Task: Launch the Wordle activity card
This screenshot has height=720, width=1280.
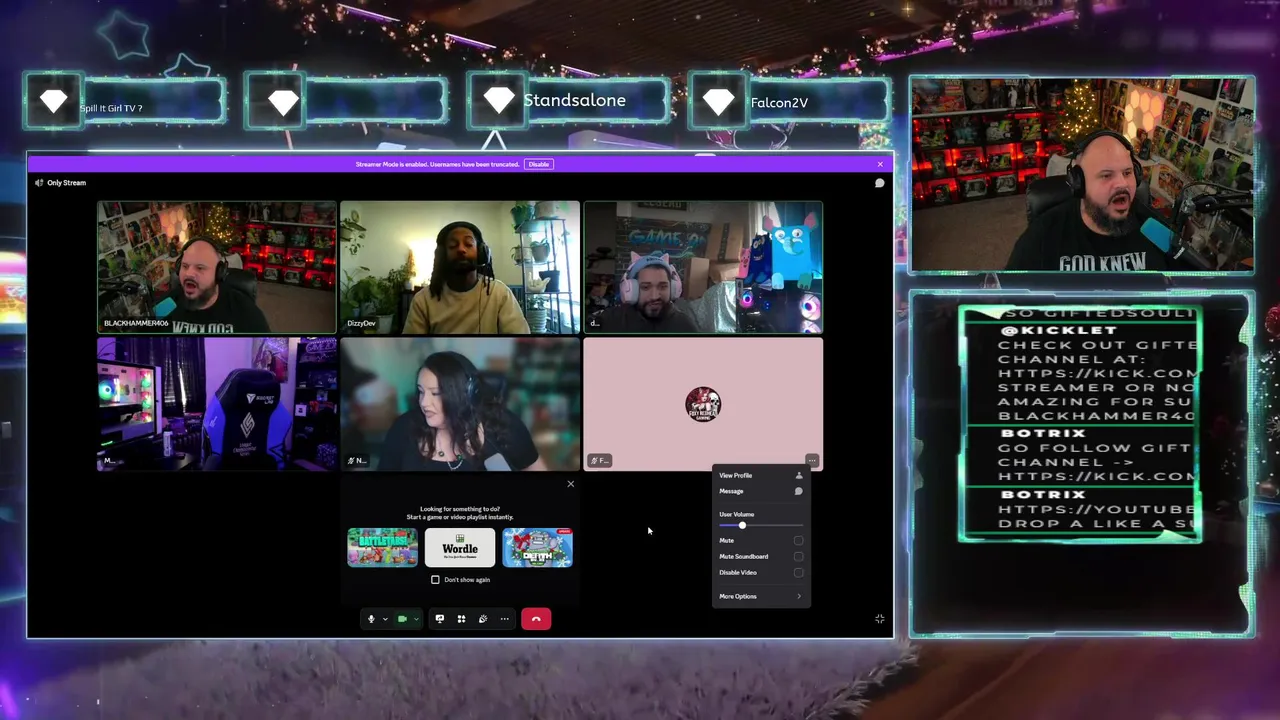Action: [x=460, y=548]
